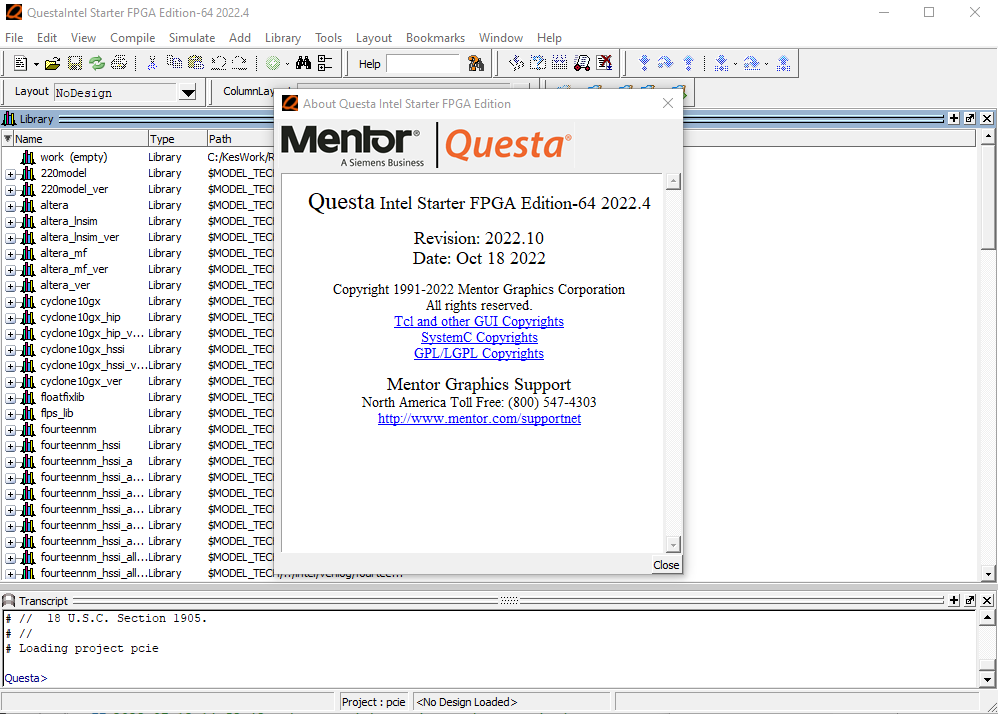
Task: Click the Redo toolbar icon
Action: [240, 63]
